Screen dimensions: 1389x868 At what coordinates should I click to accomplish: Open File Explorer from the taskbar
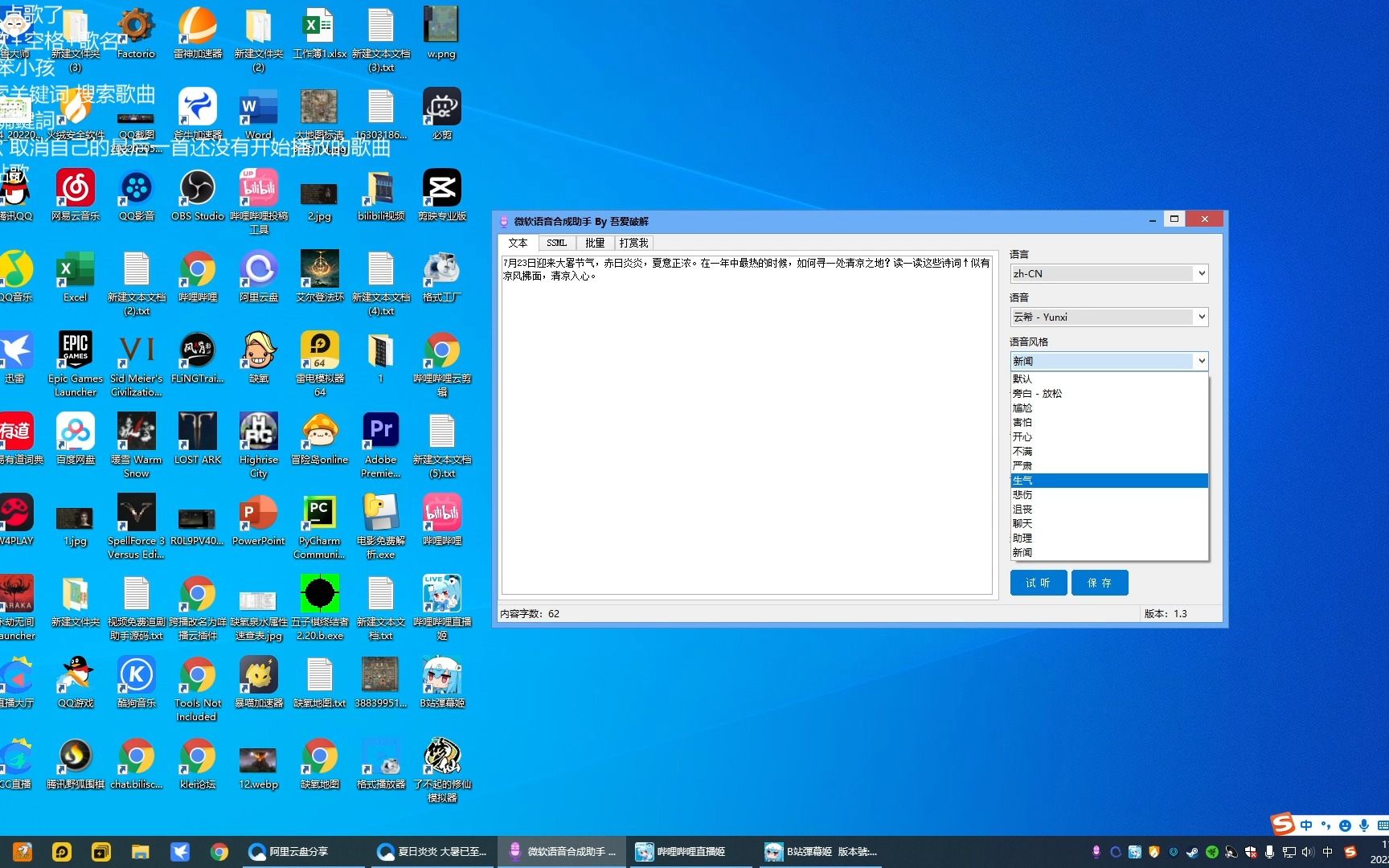tap(141, 852)
